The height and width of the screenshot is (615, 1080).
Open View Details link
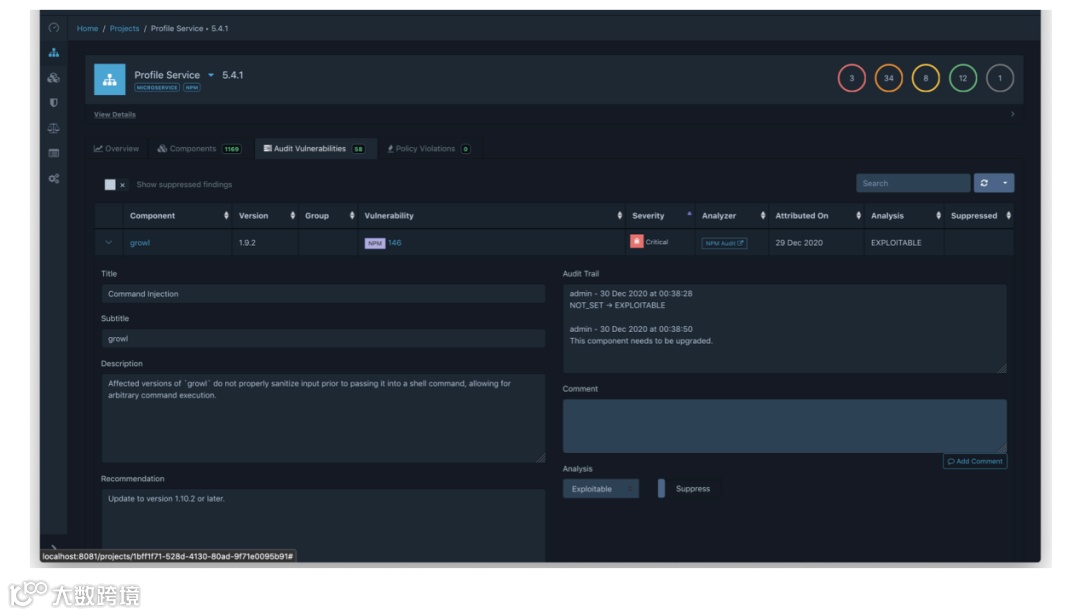tap(114, 114)
